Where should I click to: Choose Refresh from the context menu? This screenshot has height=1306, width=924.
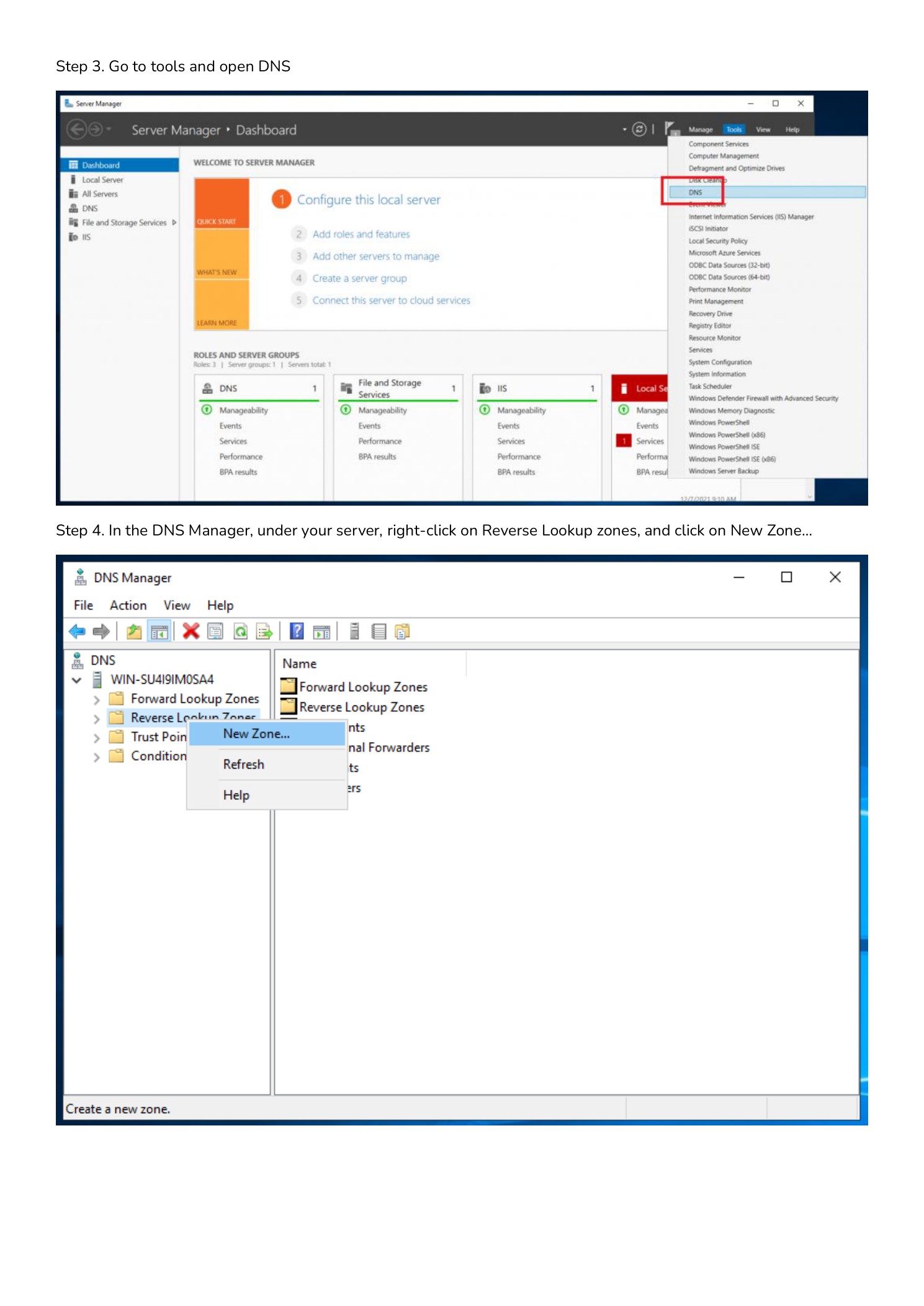click(x=267, y=764)
